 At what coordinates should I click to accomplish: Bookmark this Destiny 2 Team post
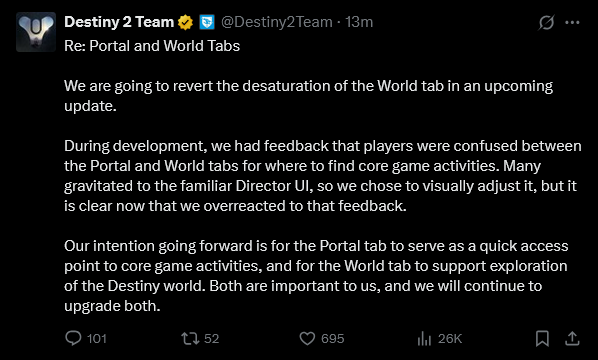click(x=542, y=338)
